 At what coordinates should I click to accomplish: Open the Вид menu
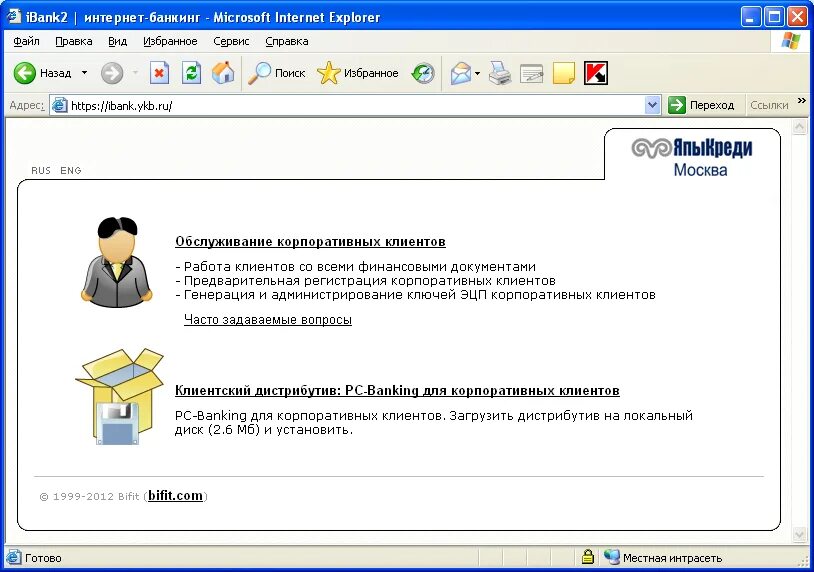pos(117,42)
